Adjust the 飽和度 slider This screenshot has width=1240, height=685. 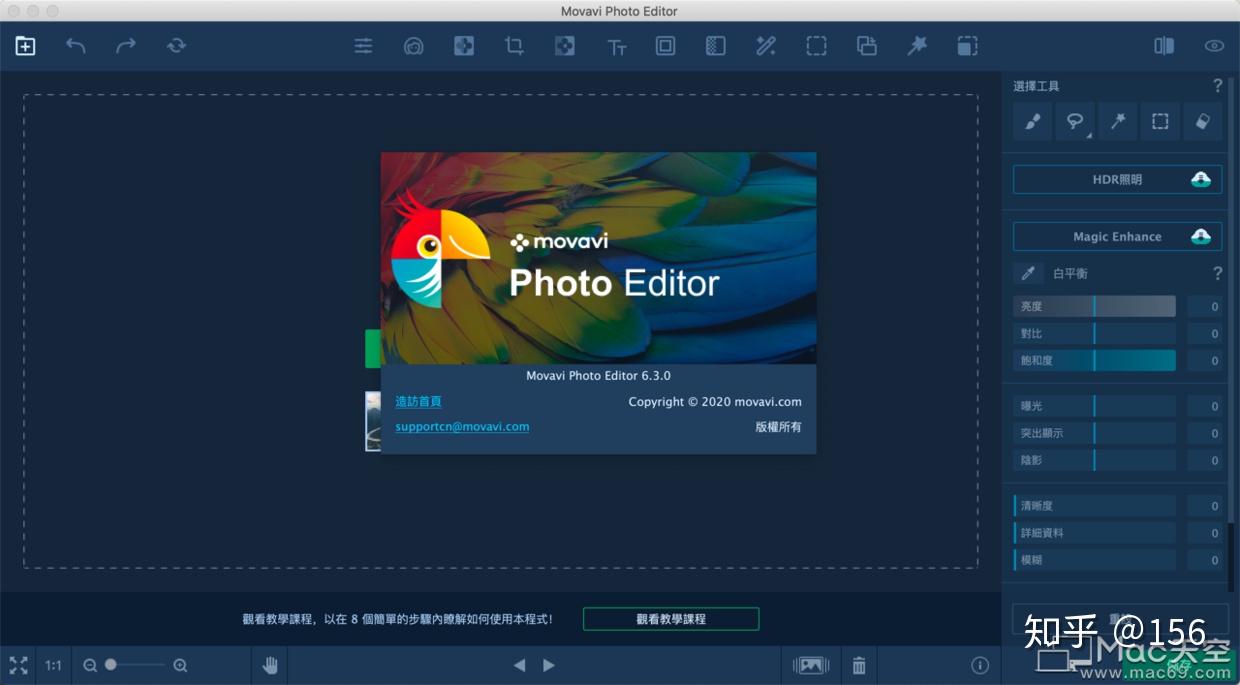(x=1095, y=360)
